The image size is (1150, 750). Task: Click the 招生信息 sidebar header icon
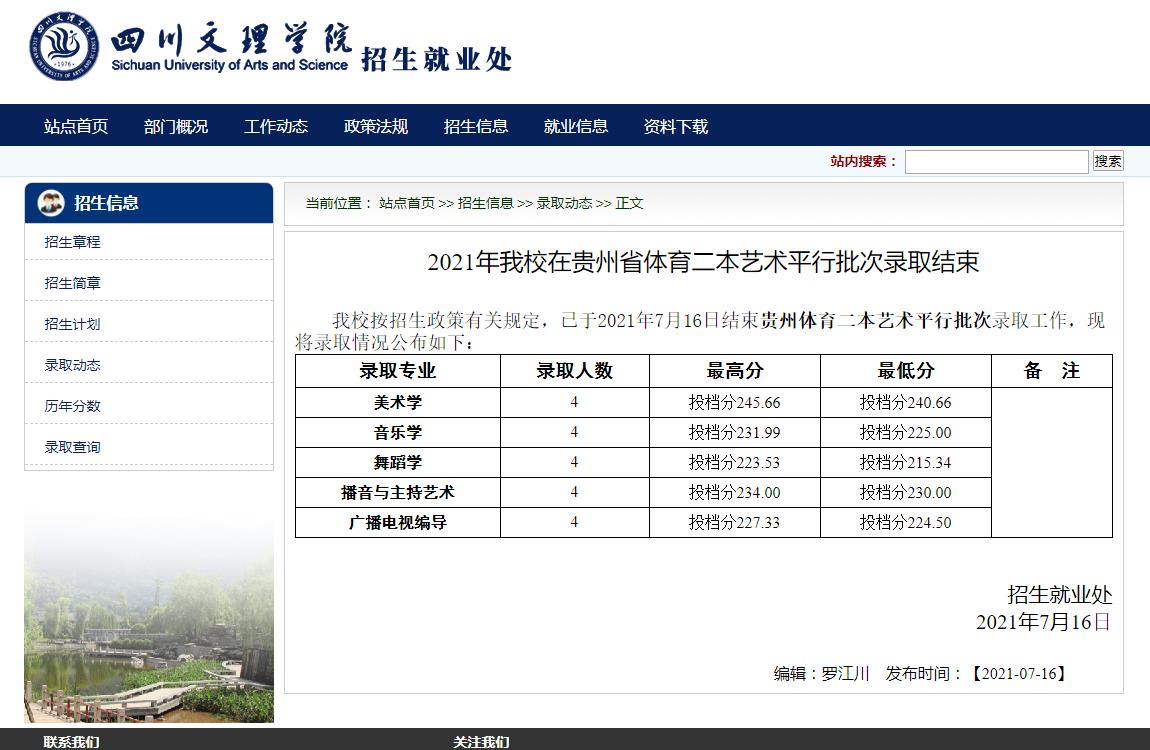(51, 203)
